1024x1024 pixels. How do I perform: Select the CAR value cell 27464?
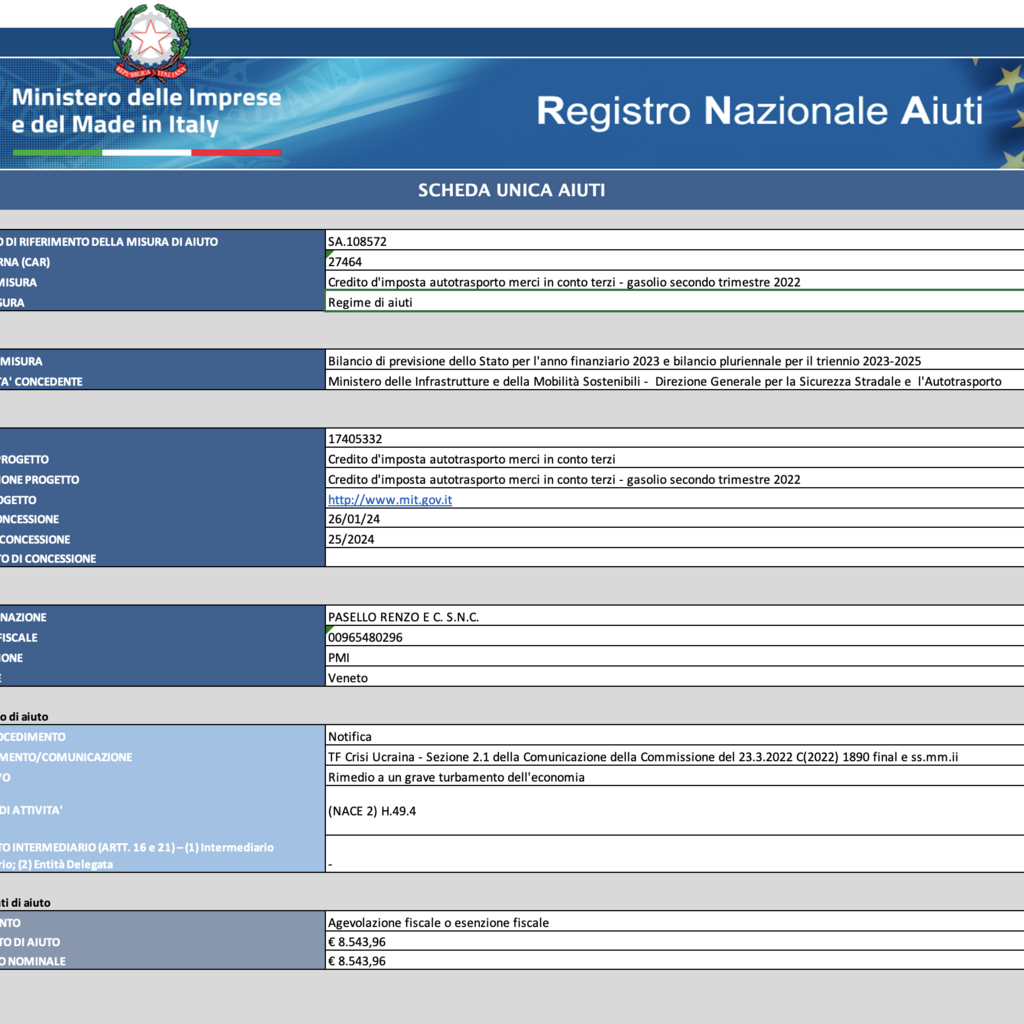click(x=674, y=262)
